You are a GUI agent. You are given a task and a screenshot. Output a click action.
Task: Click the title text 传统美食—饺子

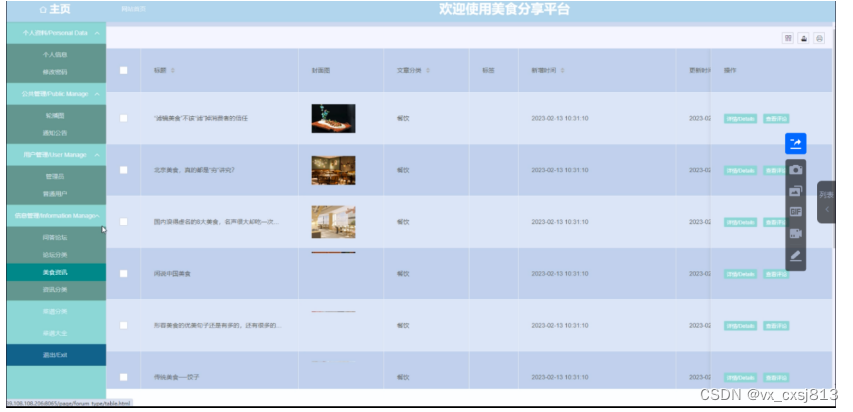176,377
